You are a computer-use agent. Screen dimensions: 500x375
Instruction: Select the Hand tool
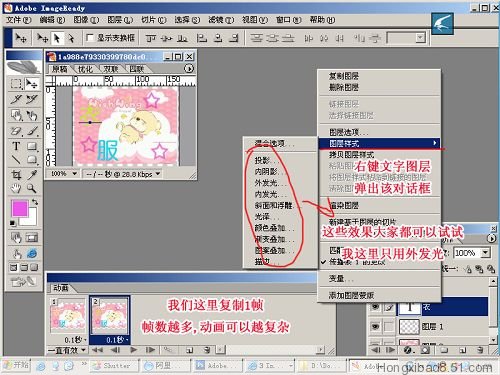[x=16, y=189]
